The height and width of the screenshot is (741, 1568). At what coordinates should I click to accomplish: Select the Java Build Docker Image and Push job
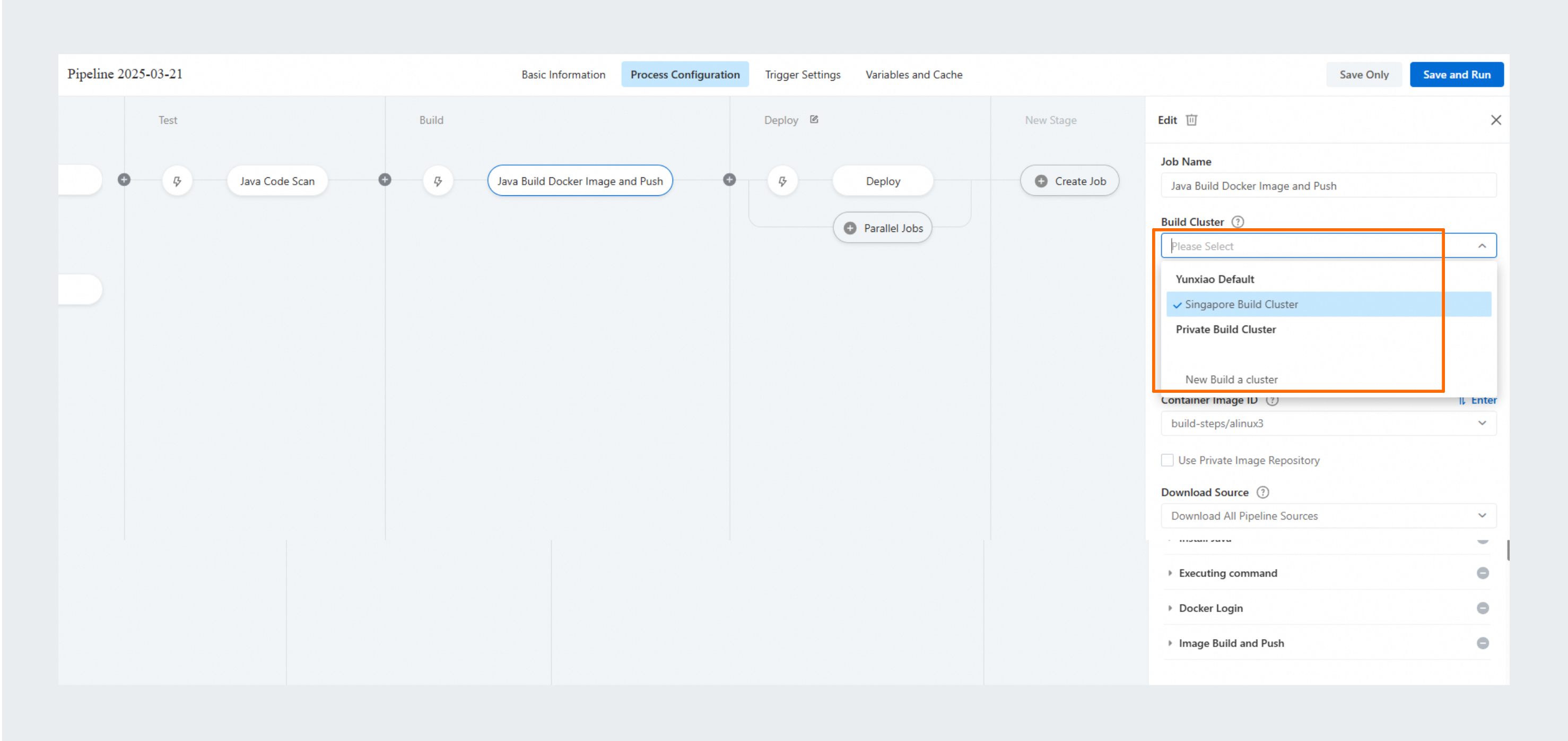(579, 181)
